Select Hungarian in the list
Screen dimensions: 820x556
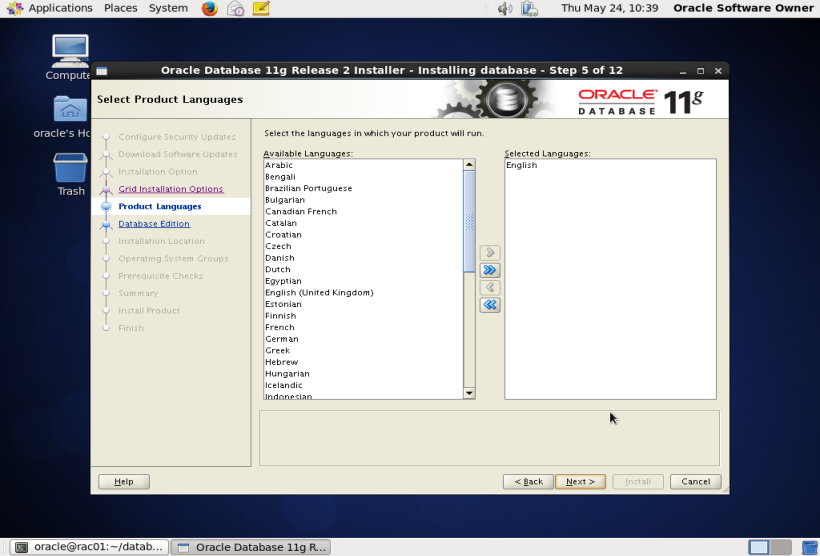tap(363, 373)
